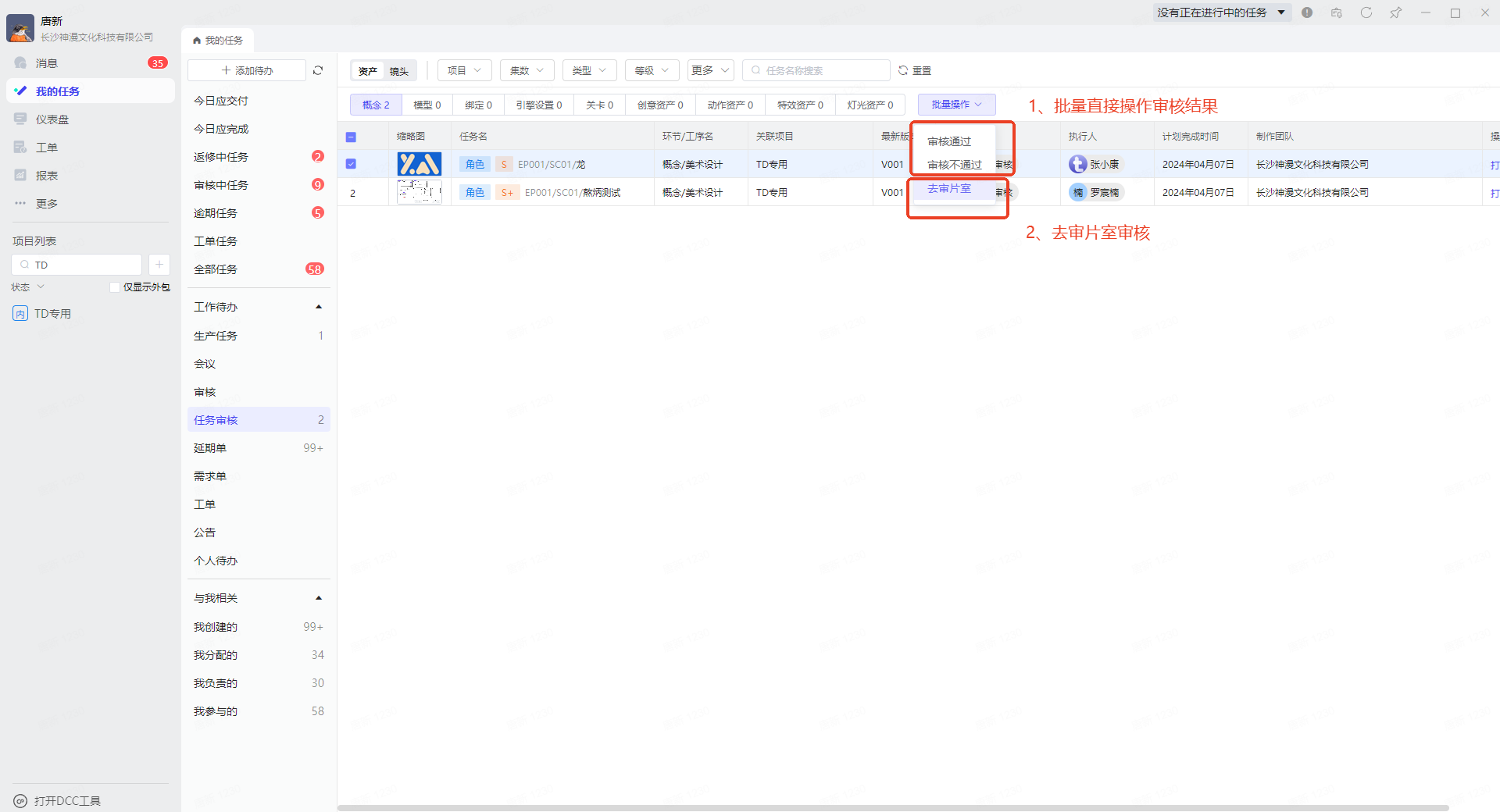Click the 打开DCC工具 icon at bottom
Image resolution: width=1500 pixels, height=812 pixels.
(21, 801)
